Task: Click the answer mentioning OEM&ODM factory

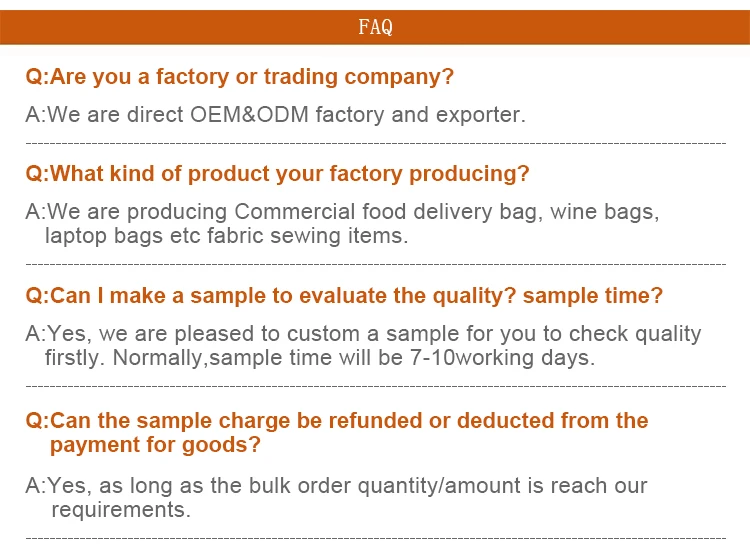Action: tap(275, 114)
